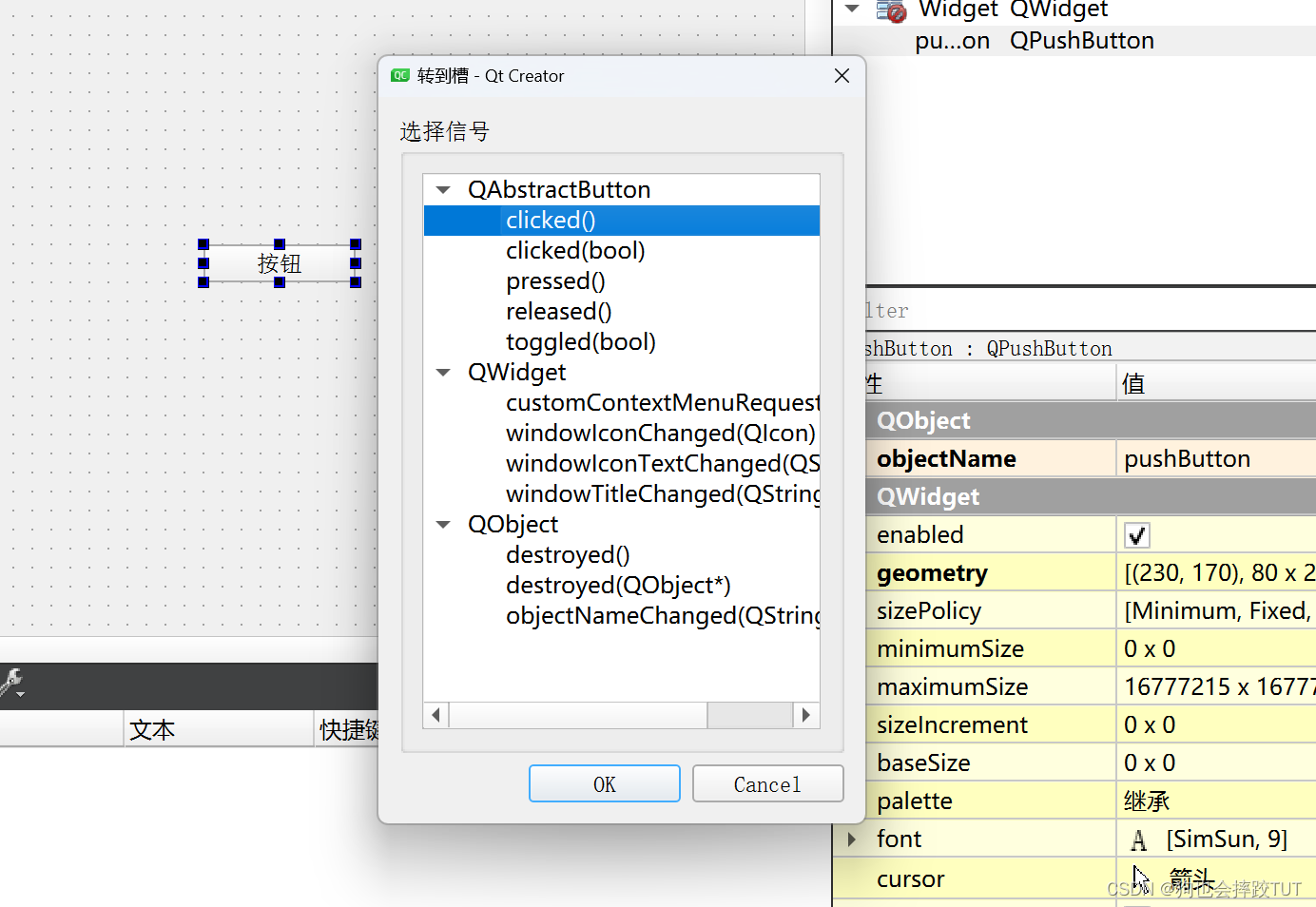Select windowIconTextChanged signal
This screenshot has height=907, width=1316.
[x=663, y=464]
